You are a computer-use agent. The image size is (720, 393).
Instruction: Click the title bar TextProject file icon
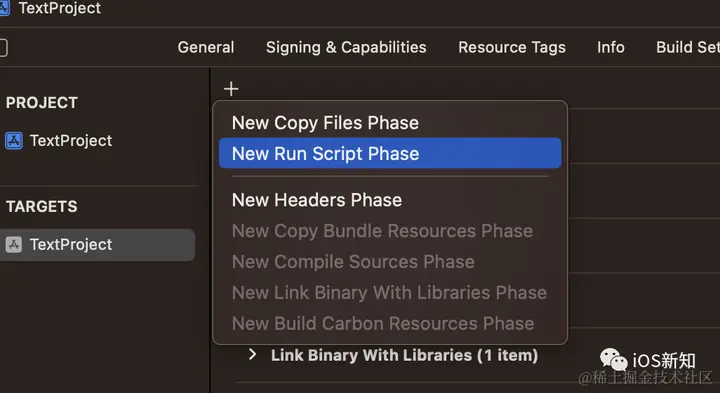(x=5, y=8)
